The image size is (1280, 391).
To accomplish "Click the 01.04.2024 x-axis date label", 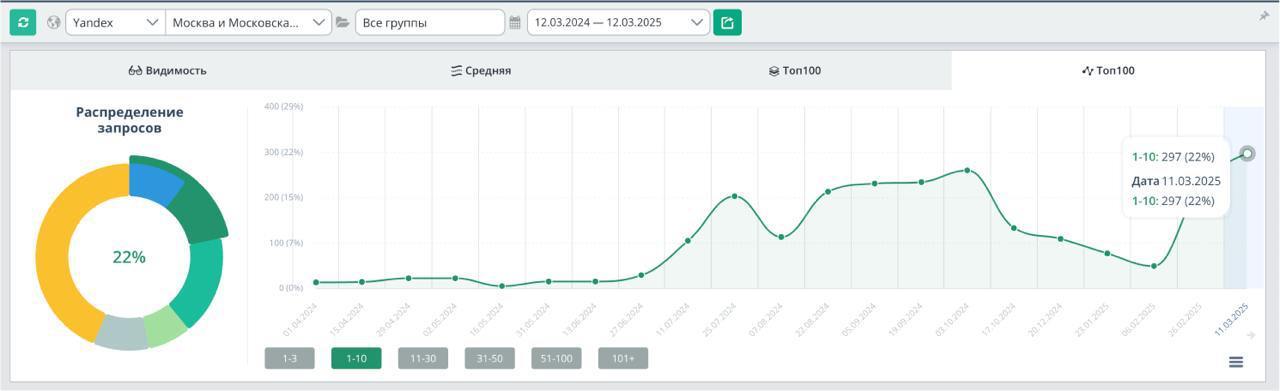I will (x=301, y=320).
